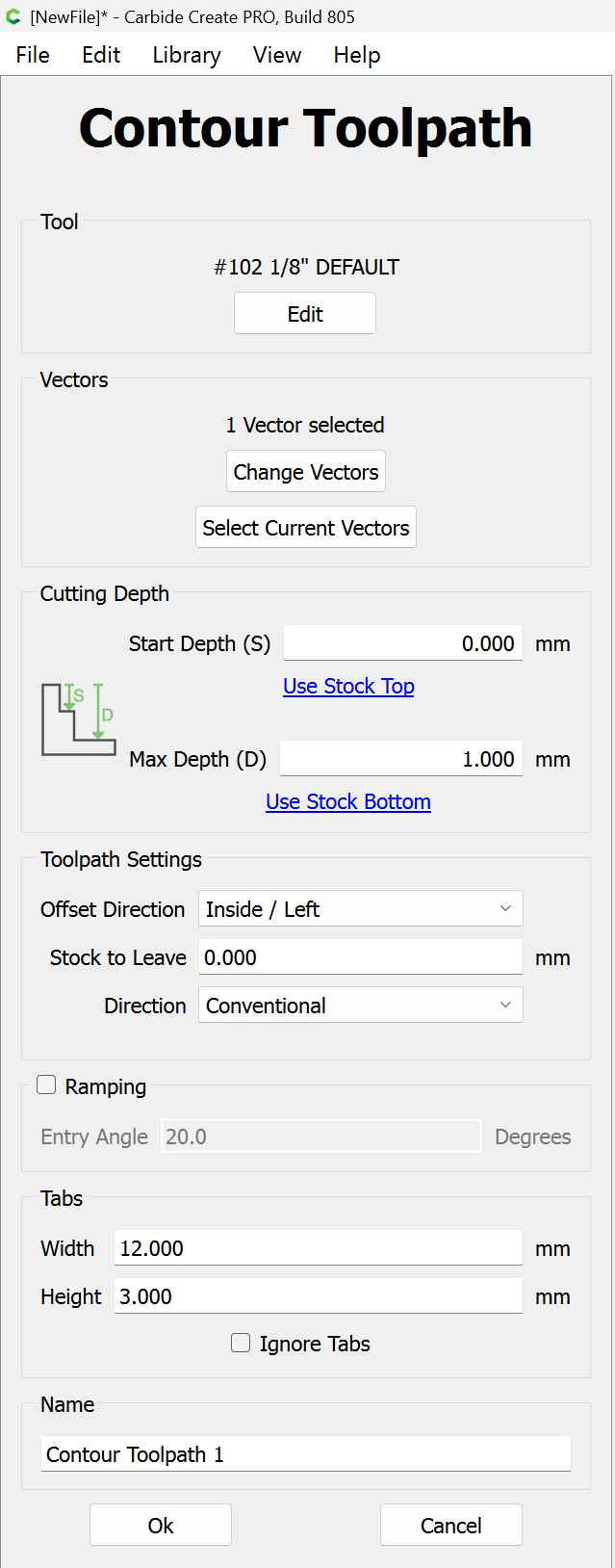Click Select Current Vectors button
Image resolution: width=615 pixels, height=1568 pixels.
[306, 528]
